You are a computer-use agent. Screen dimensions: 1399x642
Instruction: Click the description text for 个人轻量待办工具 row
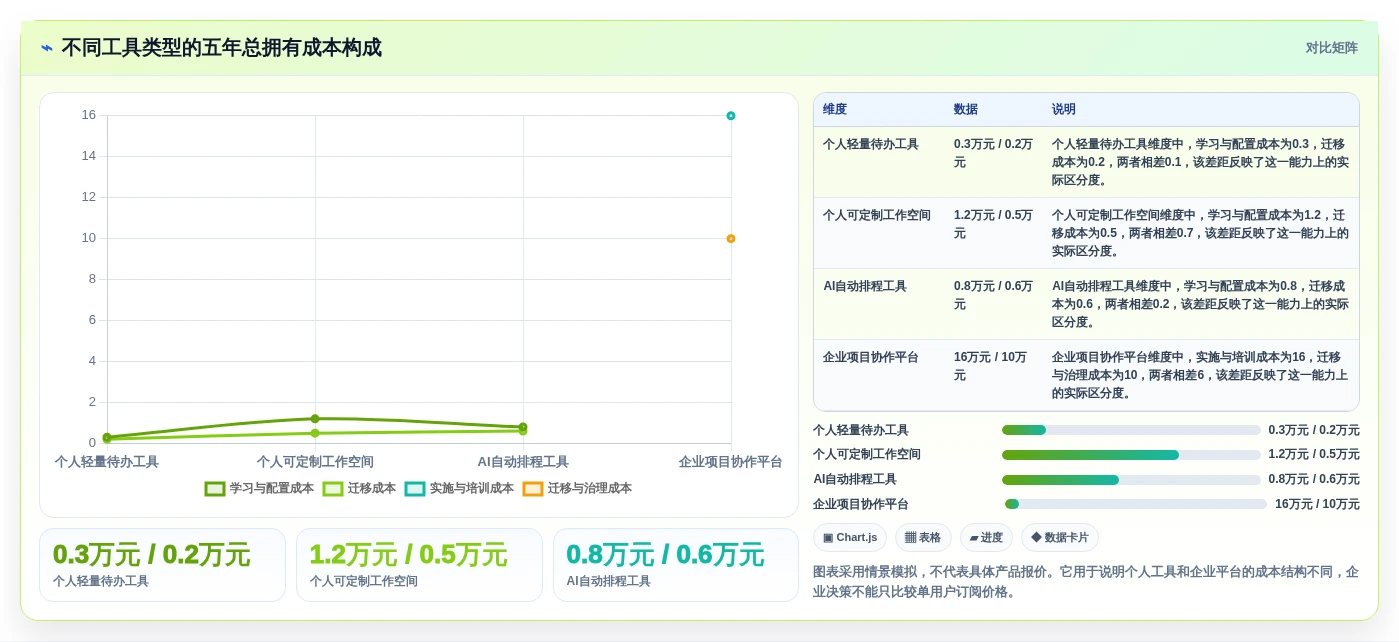coord(1200,163)
